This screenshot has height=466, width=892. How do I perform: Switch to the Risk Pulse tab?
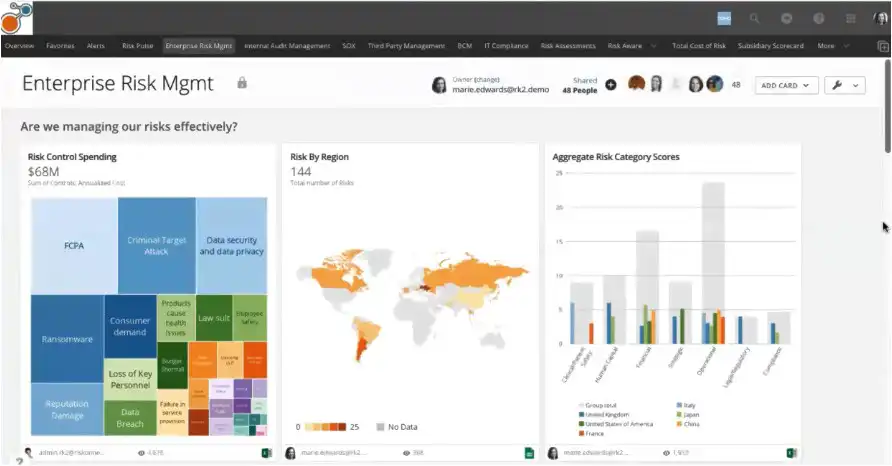[138, 46]
